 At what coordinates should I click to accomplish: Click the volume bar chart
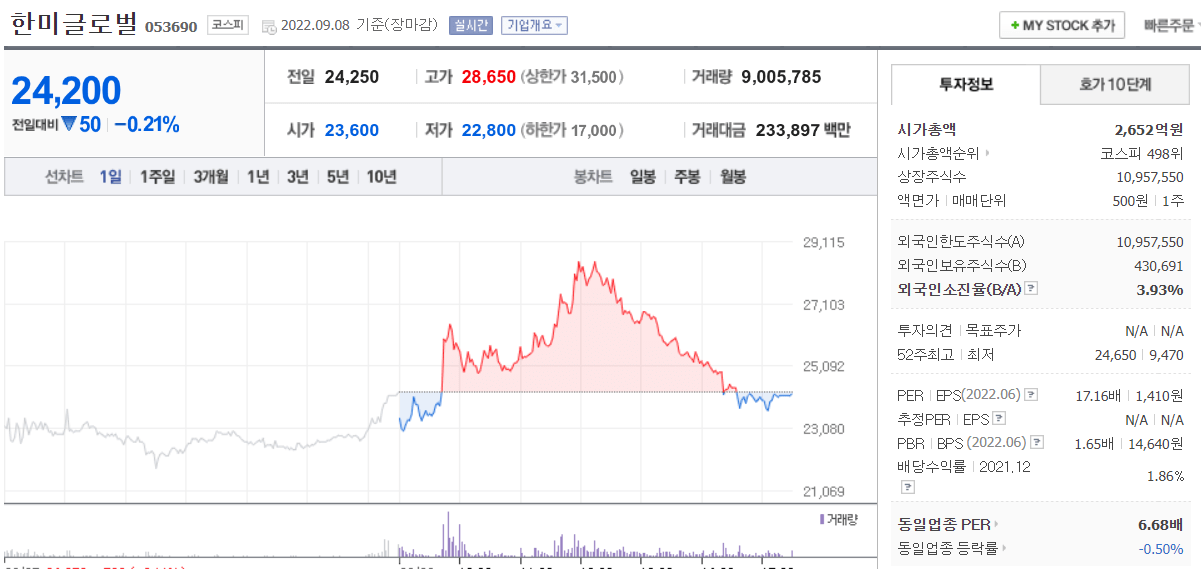point(399,532)
